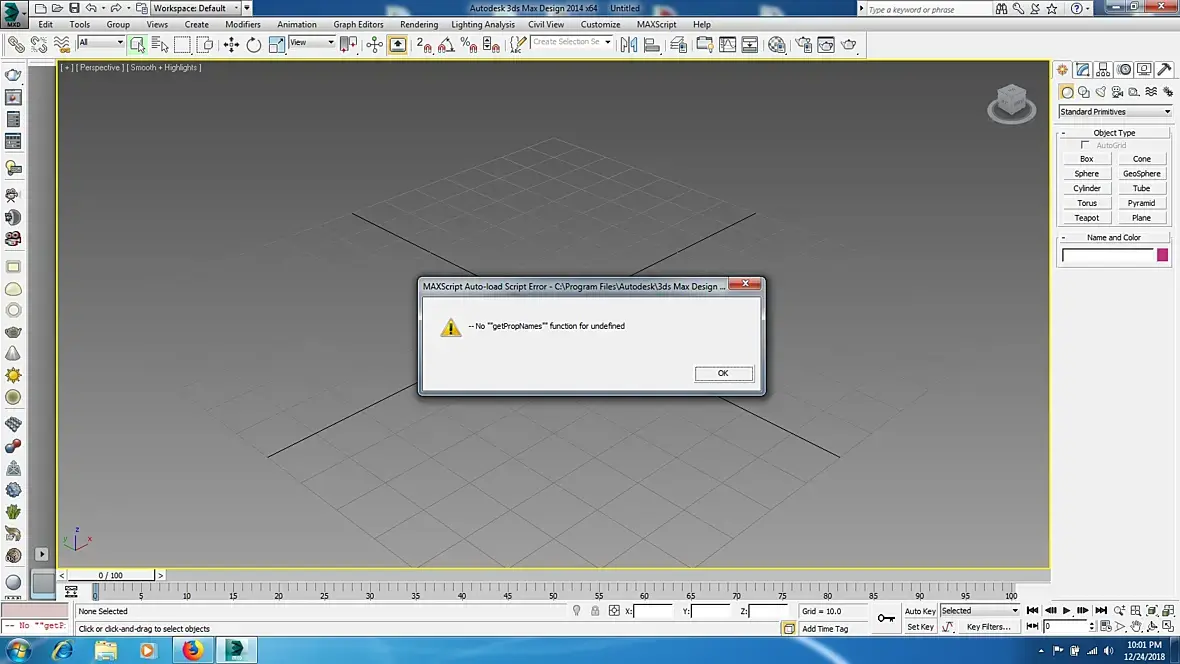Open the Render Setup dialog
Viewport: 1180px width, 664px height.
804,45
